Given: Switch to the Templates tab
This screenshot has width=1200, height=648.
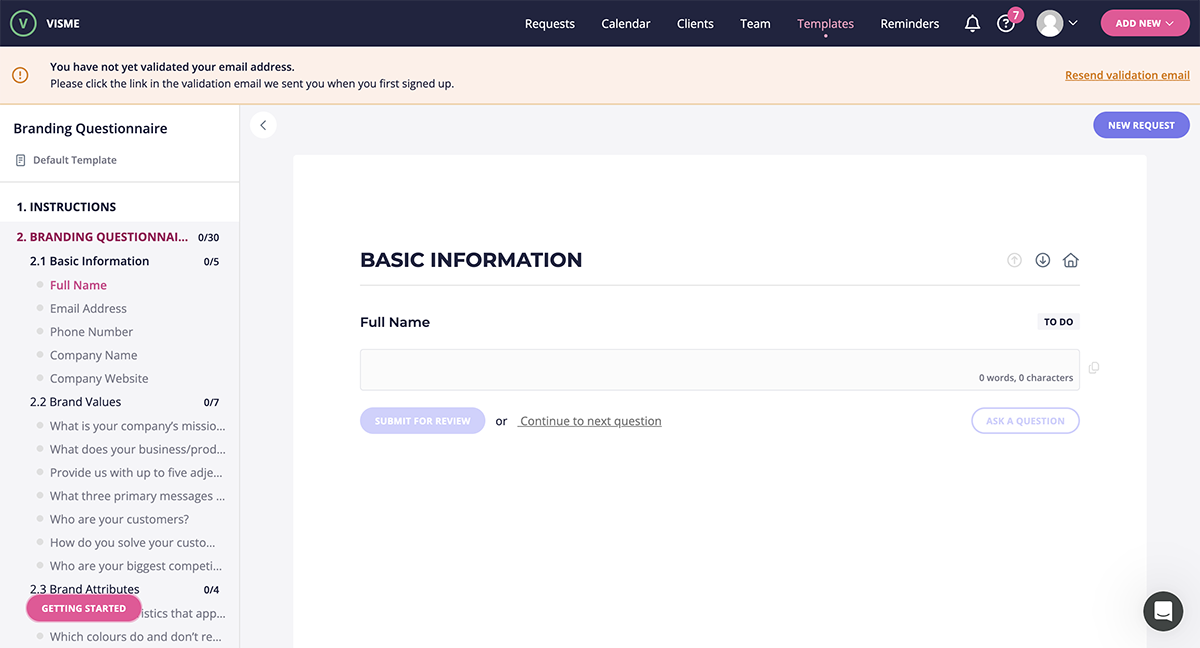Looking at the screenshot, I should tap(825, 22).
